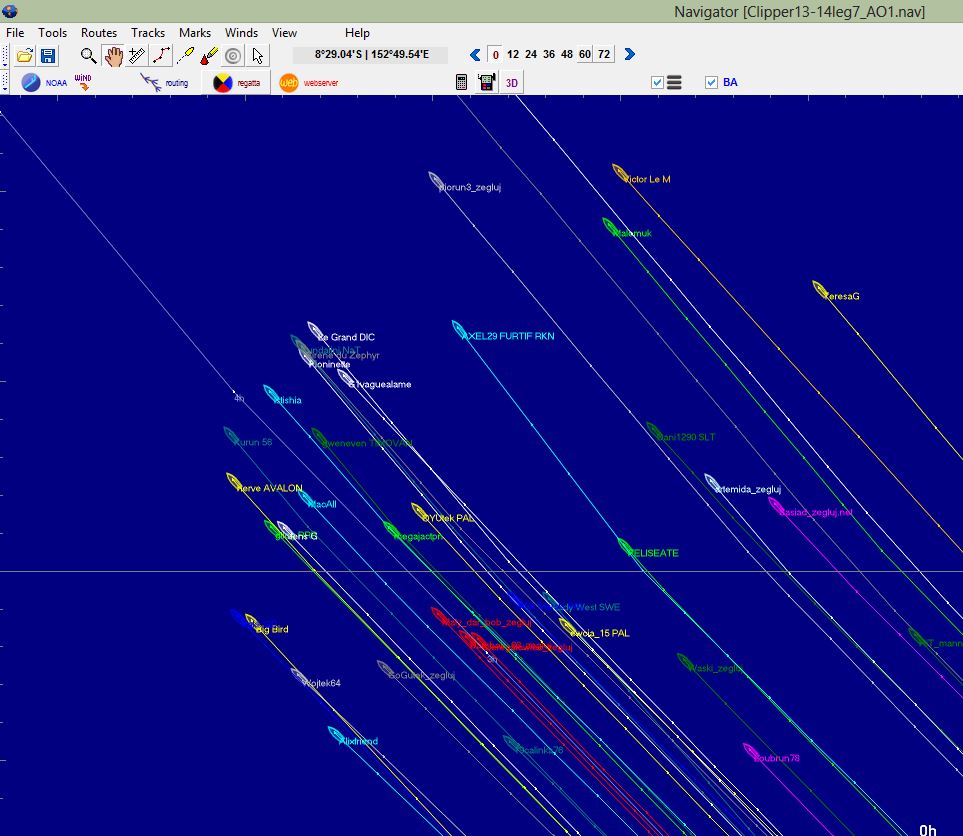
Task: Click the list lines icon
Action: pyautogui.click(x=674, y=82)
